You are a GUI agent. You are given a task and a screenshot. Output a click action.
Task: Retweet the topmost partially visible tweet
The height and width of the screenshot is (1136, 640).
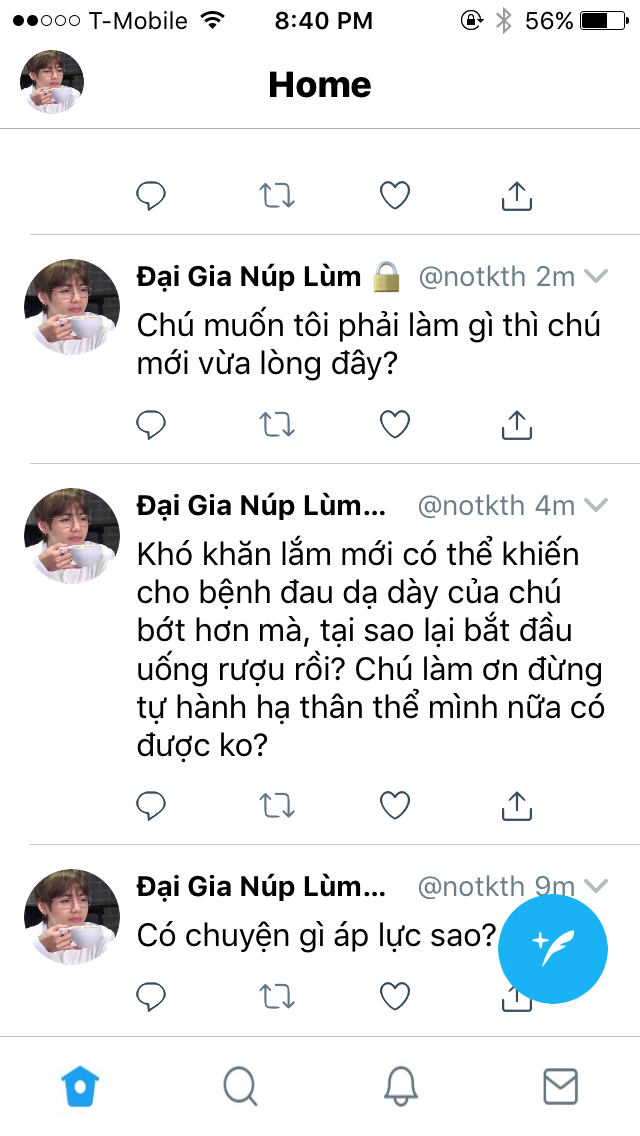coord(277,196)
